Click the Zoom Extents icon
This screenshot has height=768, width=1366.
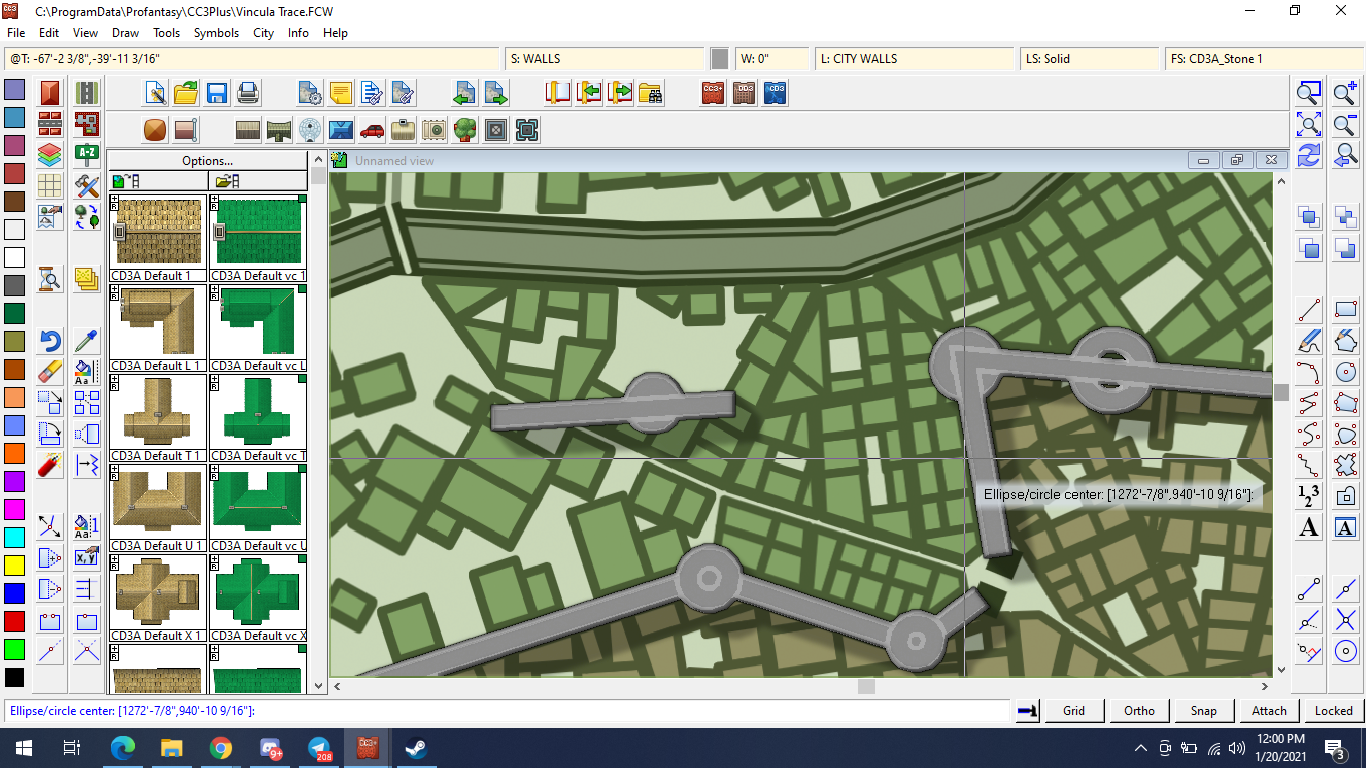[1309, 125]
